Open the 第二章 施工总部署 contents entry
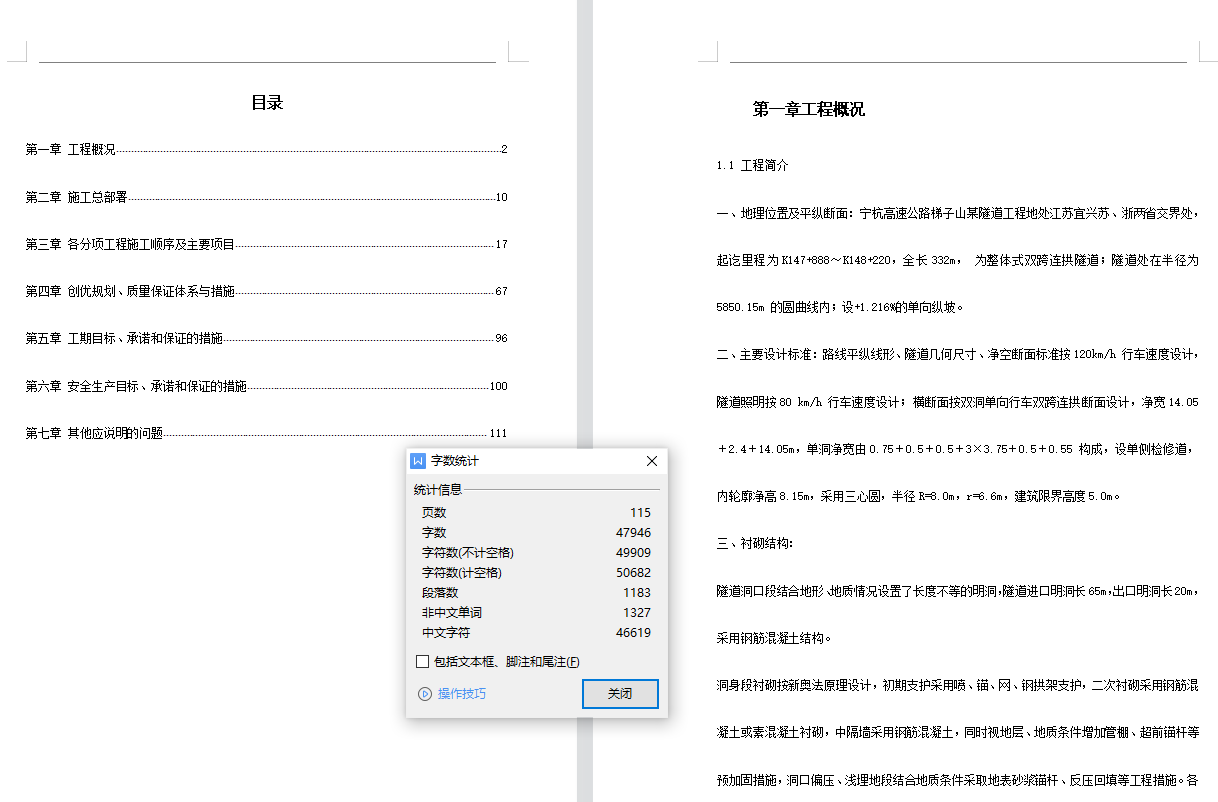The image size is (1218, 802). point(76,197)
